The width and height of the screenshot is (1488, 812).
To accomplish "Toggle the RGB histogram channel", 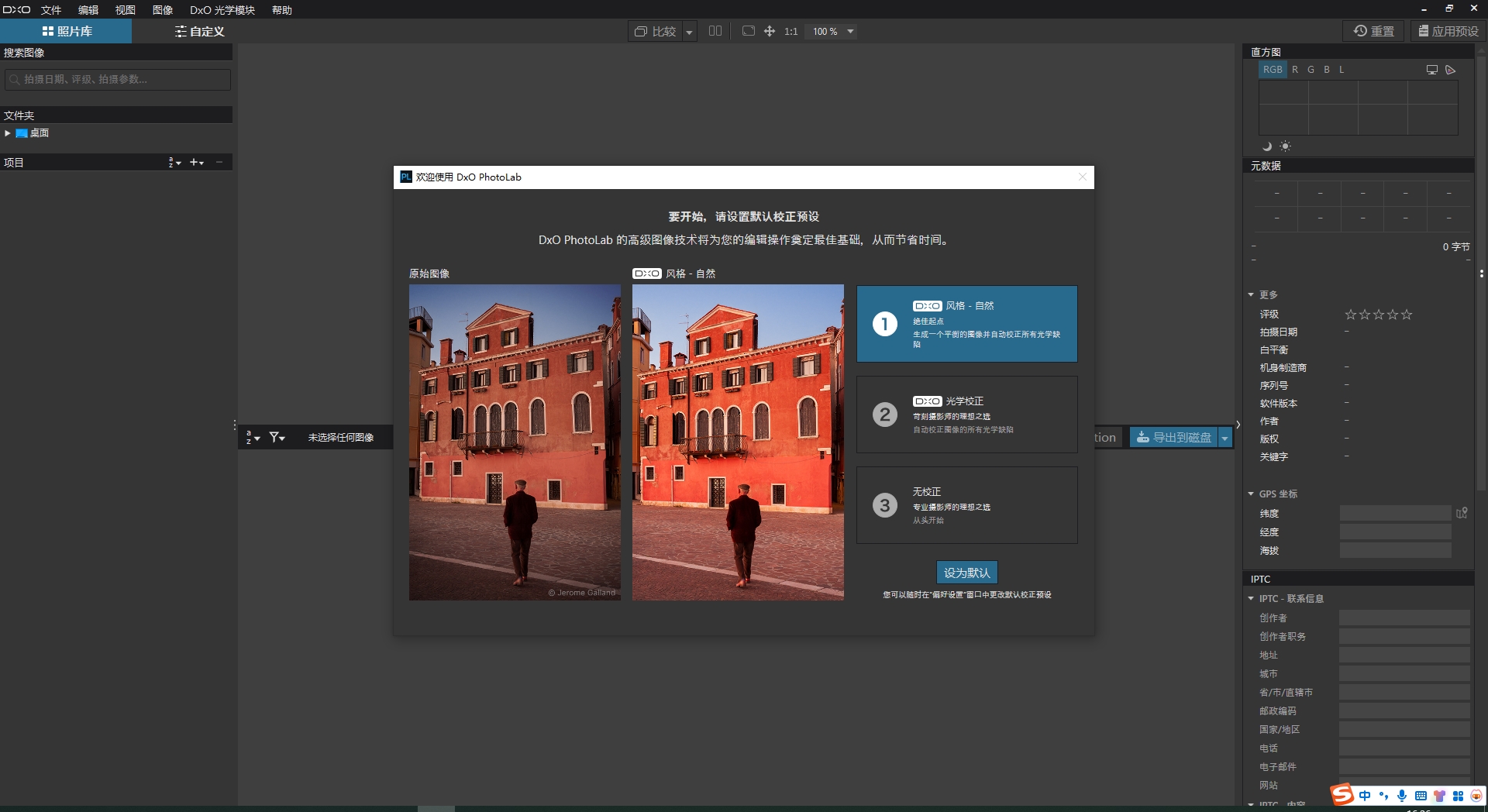I will coord(1272,70).
